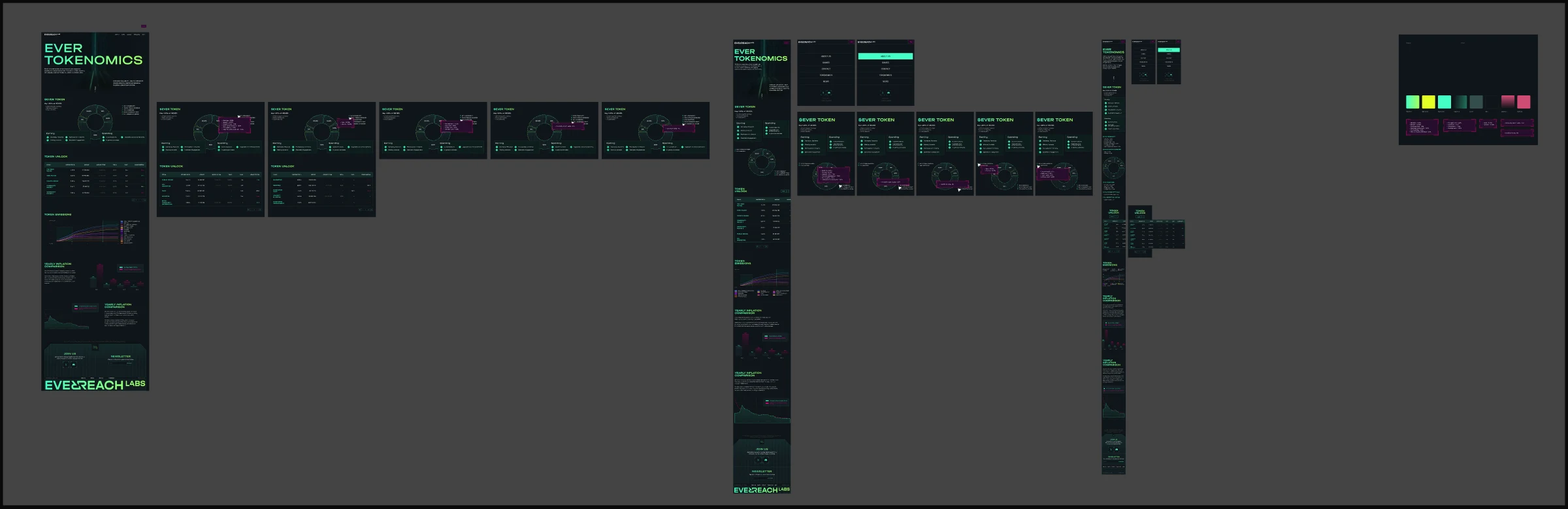Select the four-line purple tooltip in style frame
Viewport: 1568px width, 509px height.
[1459, 125]
